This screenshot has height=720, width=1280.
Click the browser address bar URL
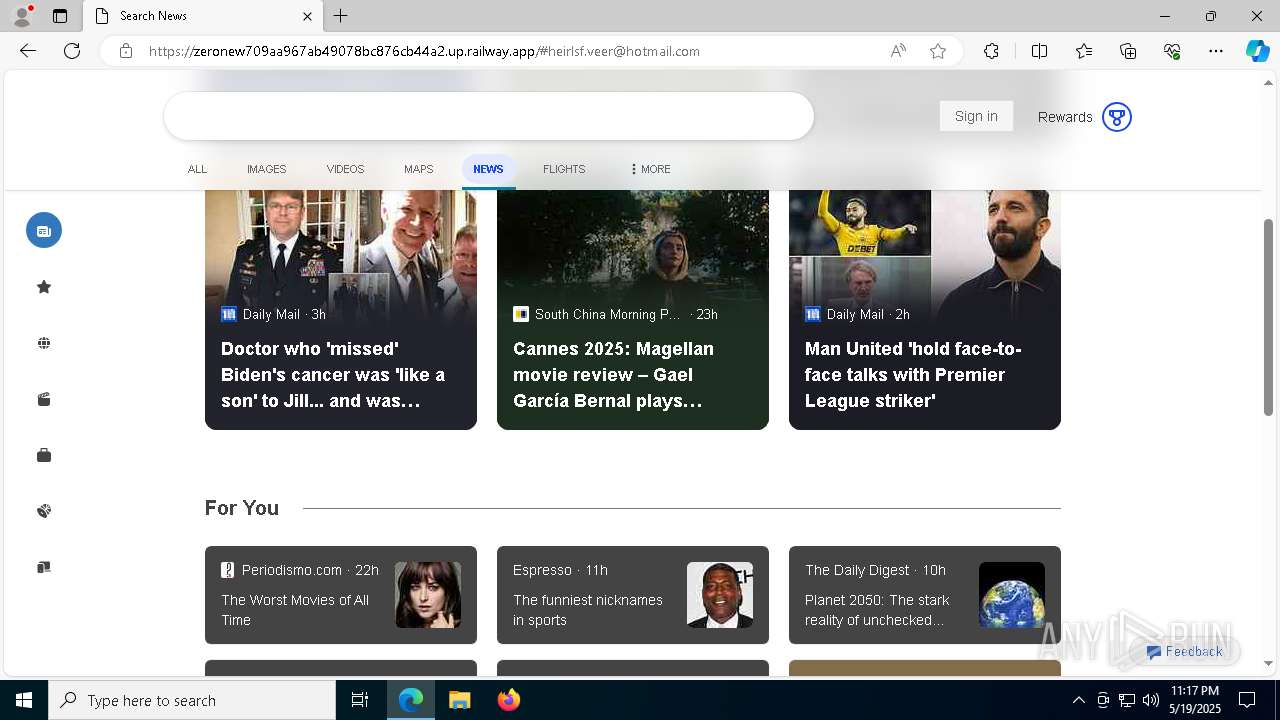[424, 51]
